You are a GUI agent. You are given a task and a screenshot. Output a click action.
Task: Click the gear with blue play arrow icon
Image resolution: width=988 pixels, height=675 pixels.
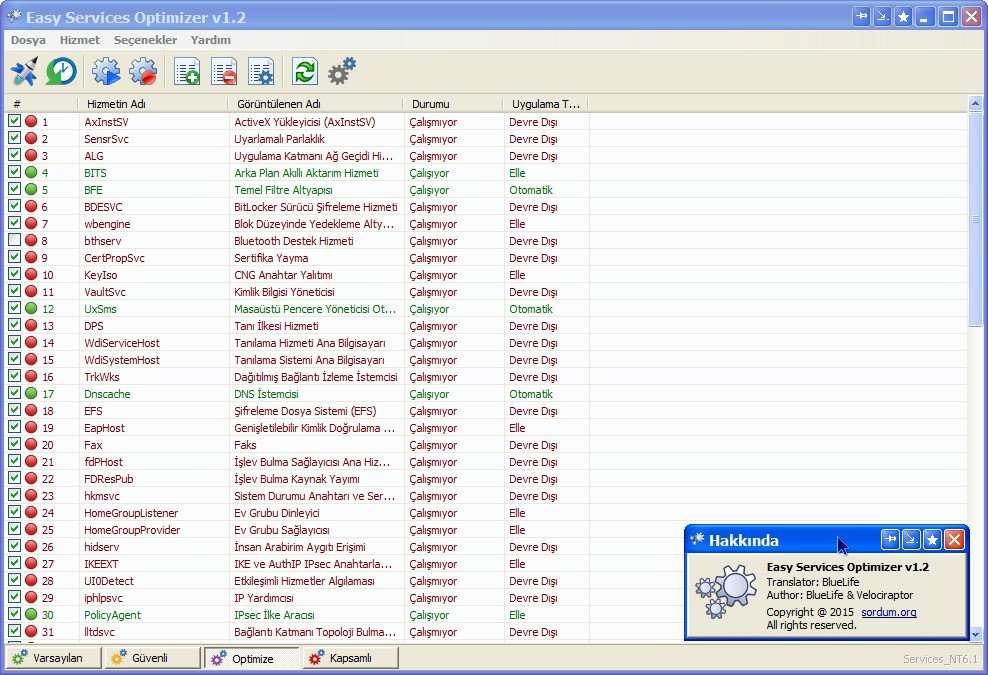pyautogui.click(x=106, y=71)
